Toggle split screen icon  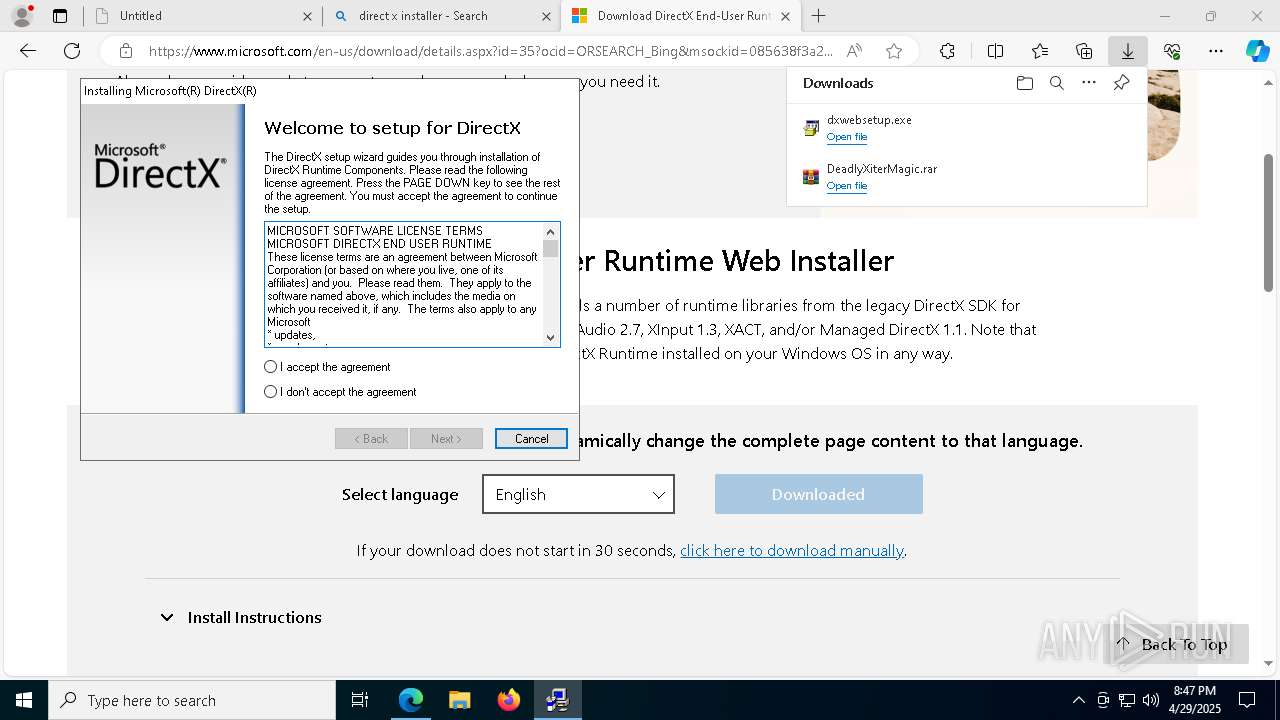[x=995, y=51]
